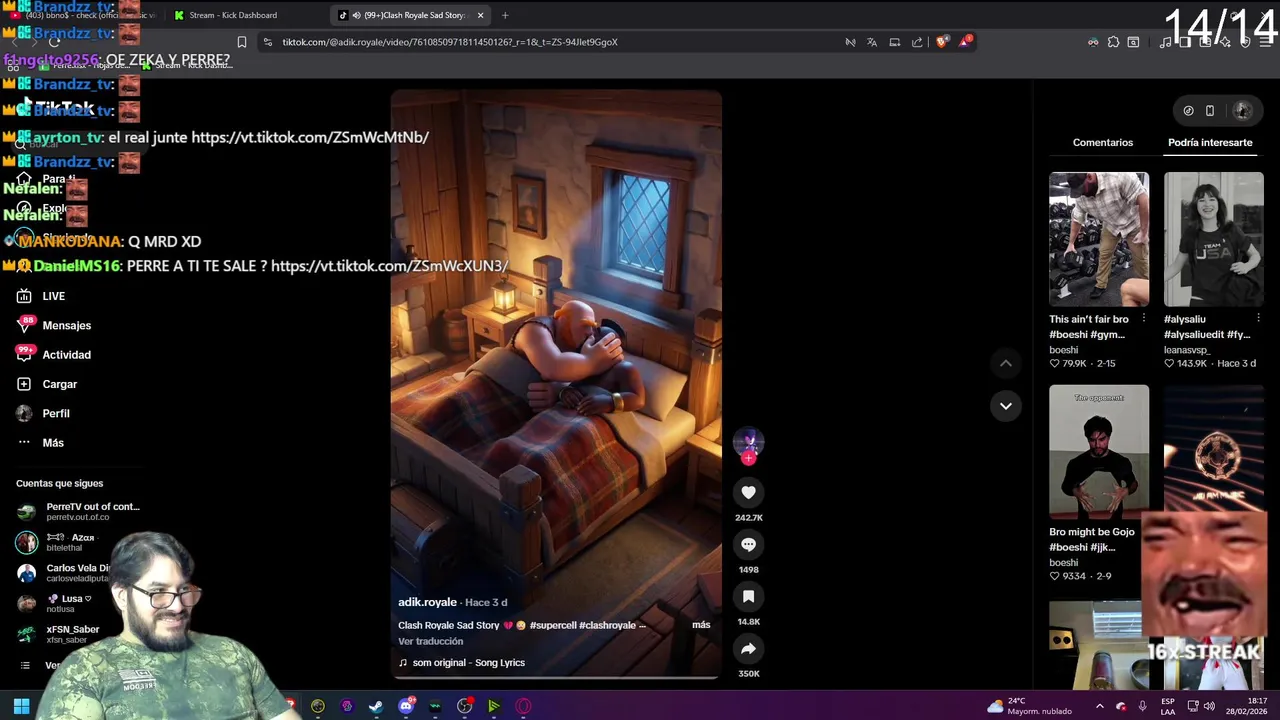1280x720 pixels.
Task: Follow adik.royale via the red plus badge
Action: pyautogui.click(x=748, y=458)
